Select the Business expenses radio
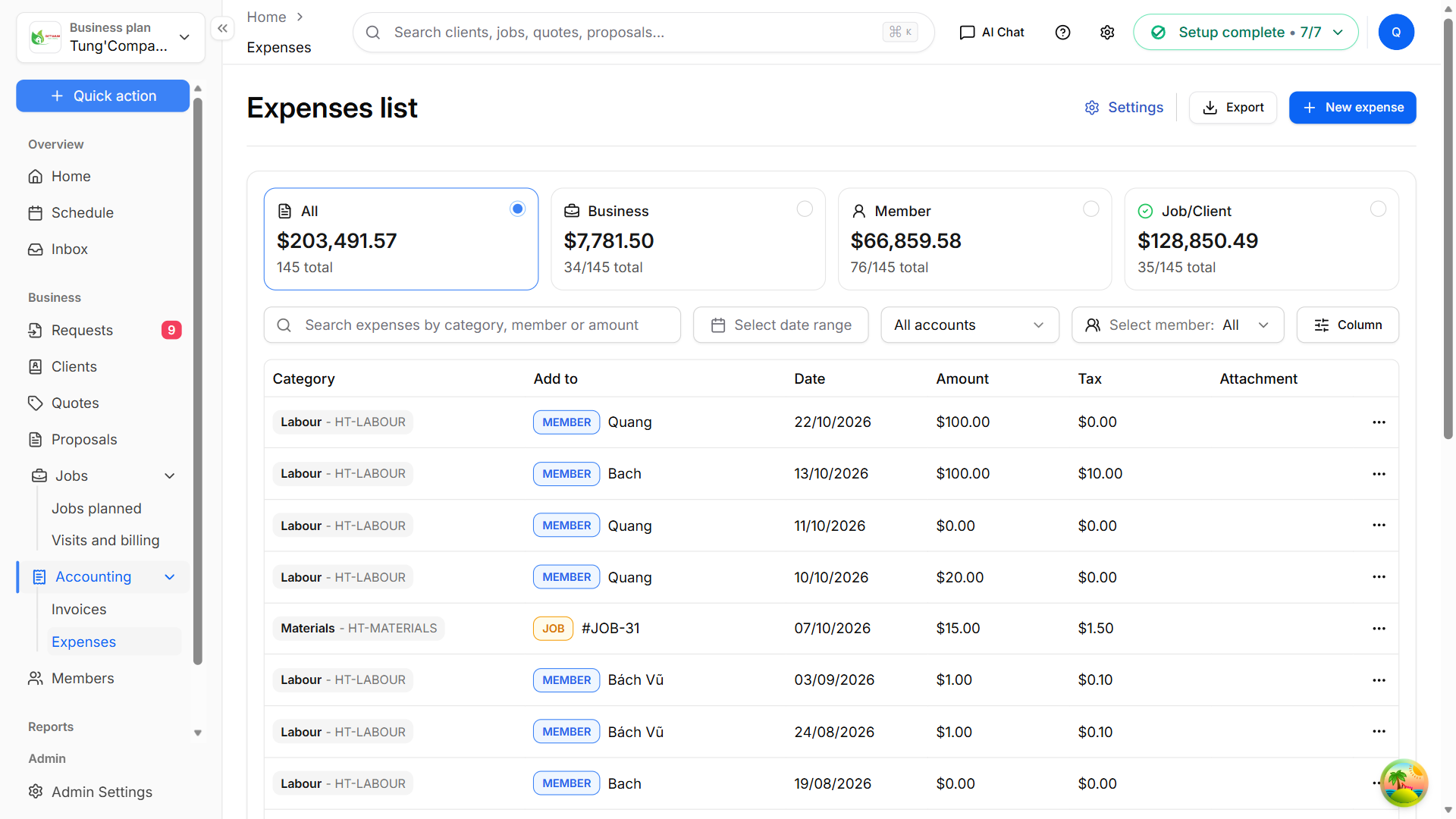The height and width of the screenshot is (819, 1456). (805, 209)
